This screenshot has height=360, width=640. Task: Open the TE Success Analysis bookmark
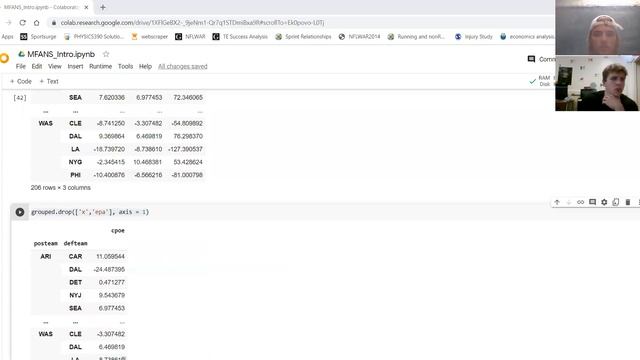coord(240,37)
